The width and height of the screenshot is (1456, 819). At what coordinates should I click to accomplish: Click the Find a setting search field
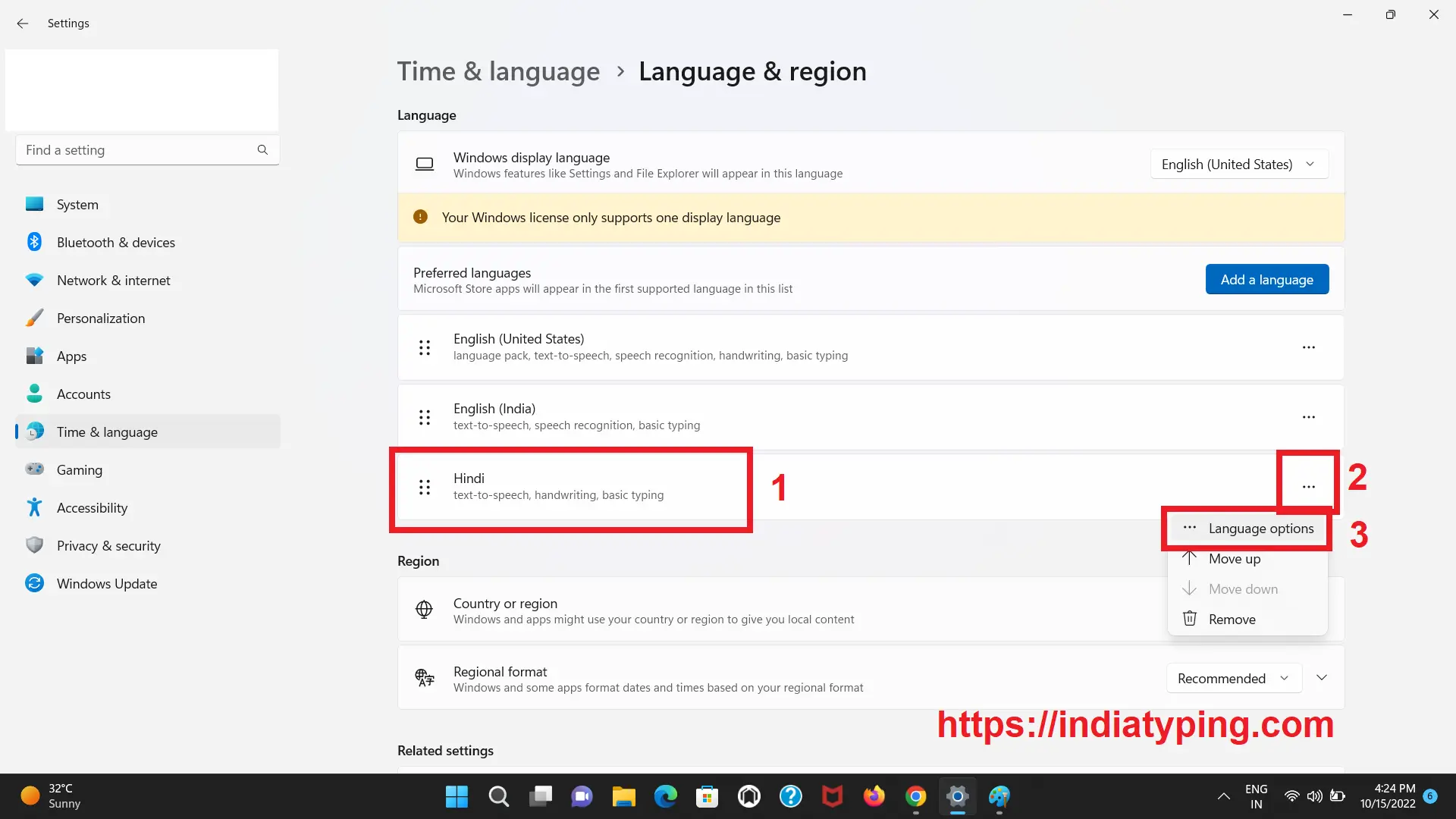[x=147, y=150]
